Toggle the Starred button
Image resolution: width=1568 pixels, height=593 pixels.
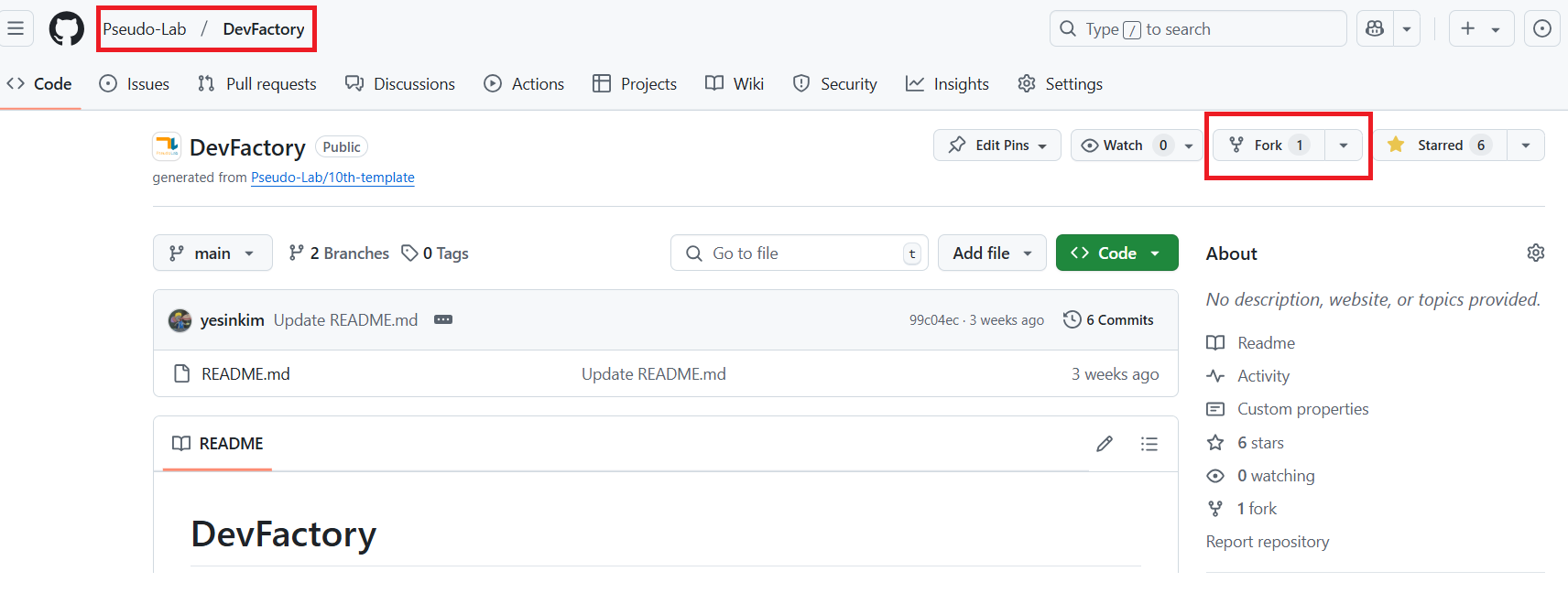tap(1439, 146)
